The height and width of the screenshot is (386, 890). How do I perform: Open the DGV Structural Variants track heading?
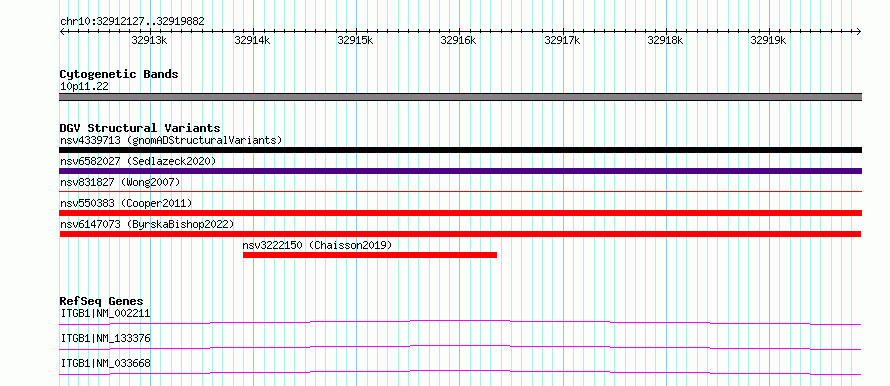click(140, 128)
